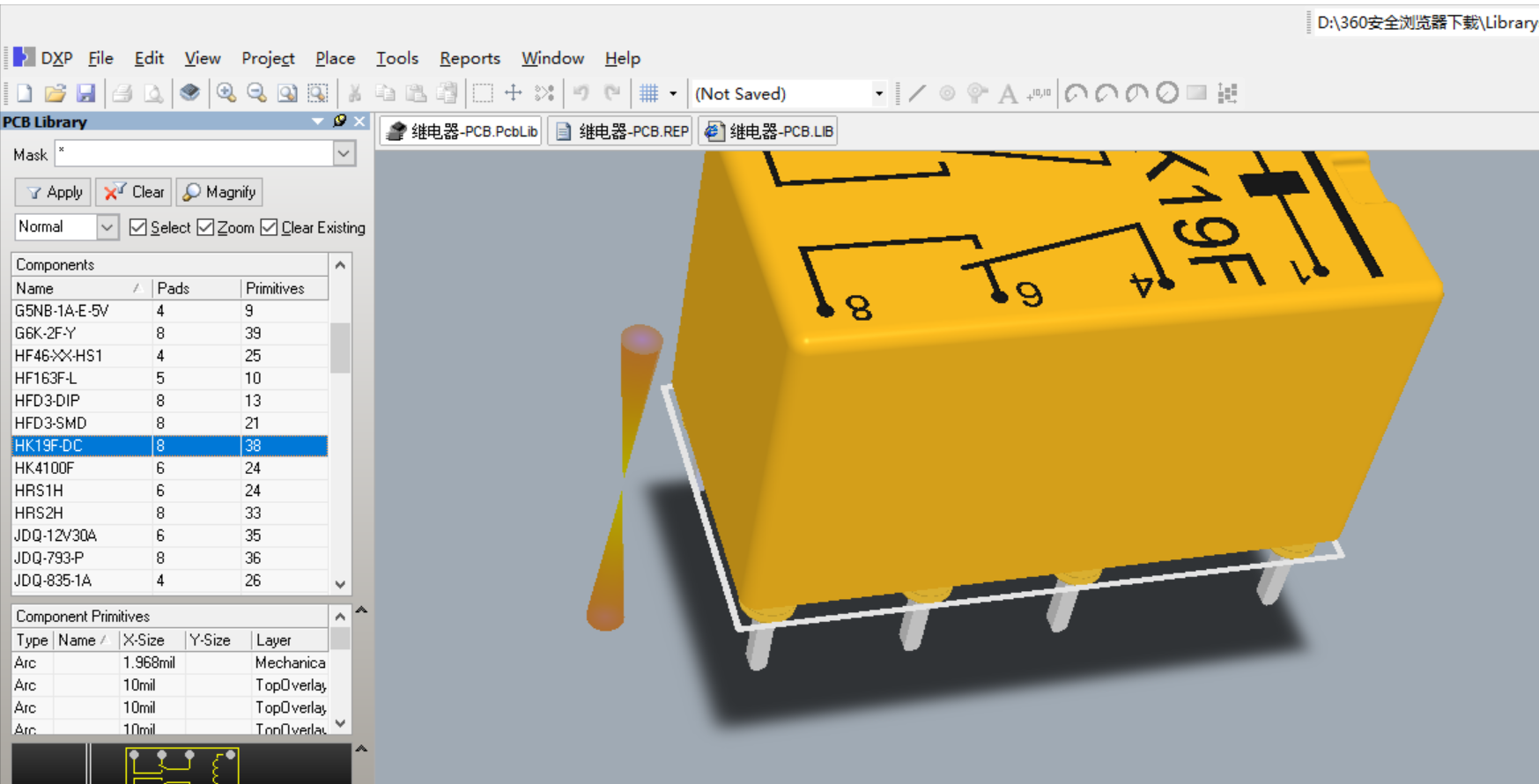Collapse the footprint preview section
This screenshot has height=784, width=1539.
click(x=361, y=749)
